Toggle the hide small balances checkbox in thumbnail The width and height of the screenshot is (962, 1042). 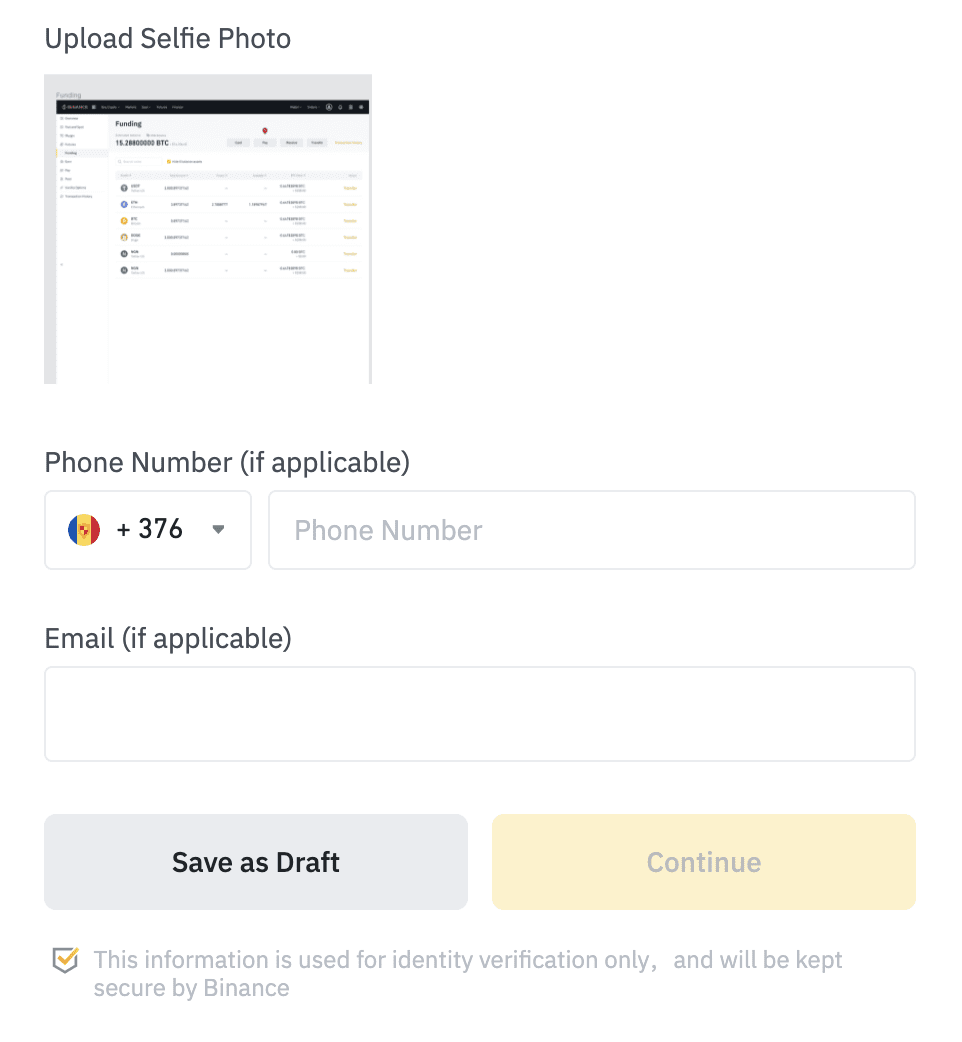coord(169,161)
